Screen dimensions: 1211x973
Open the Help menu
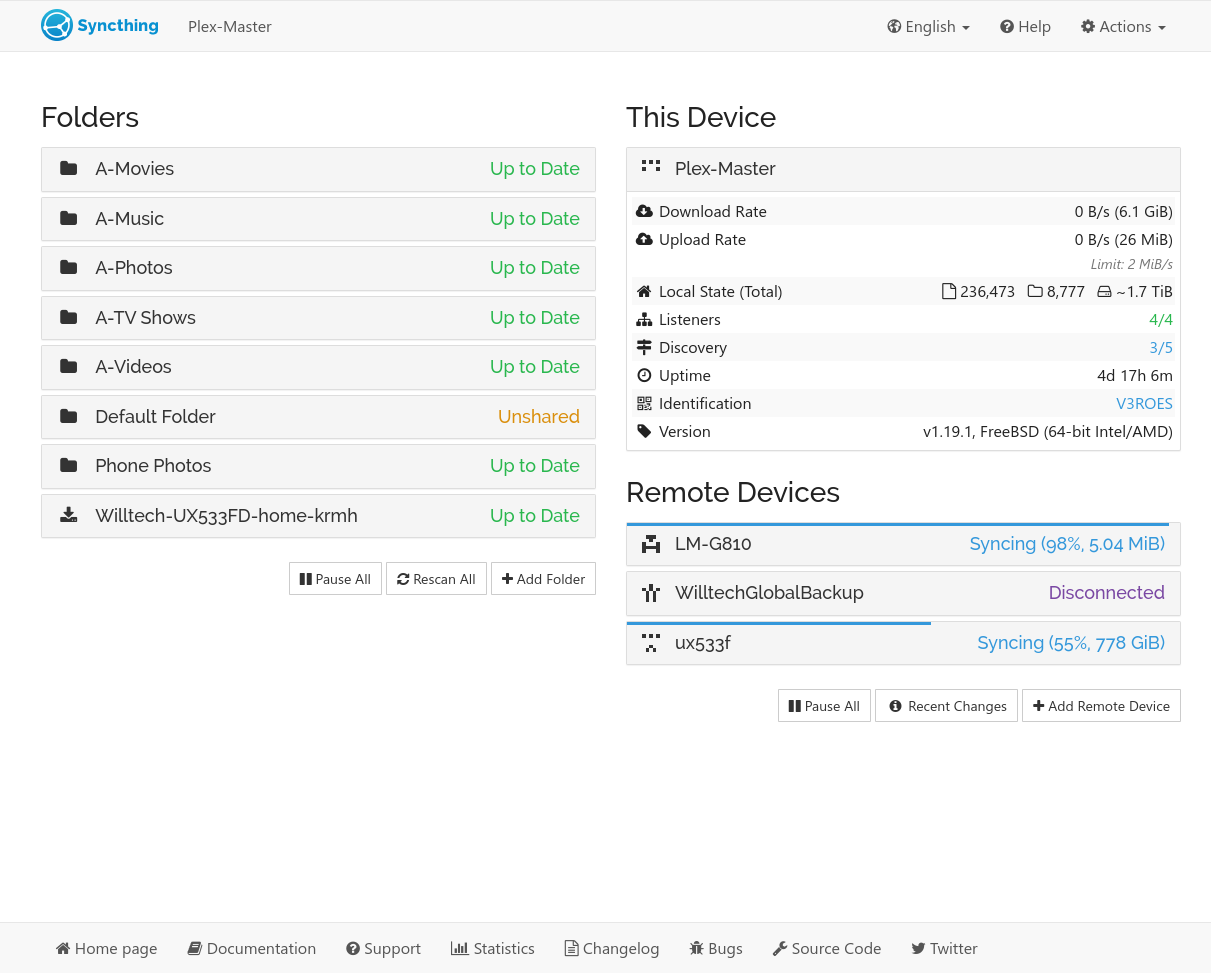1025,26
